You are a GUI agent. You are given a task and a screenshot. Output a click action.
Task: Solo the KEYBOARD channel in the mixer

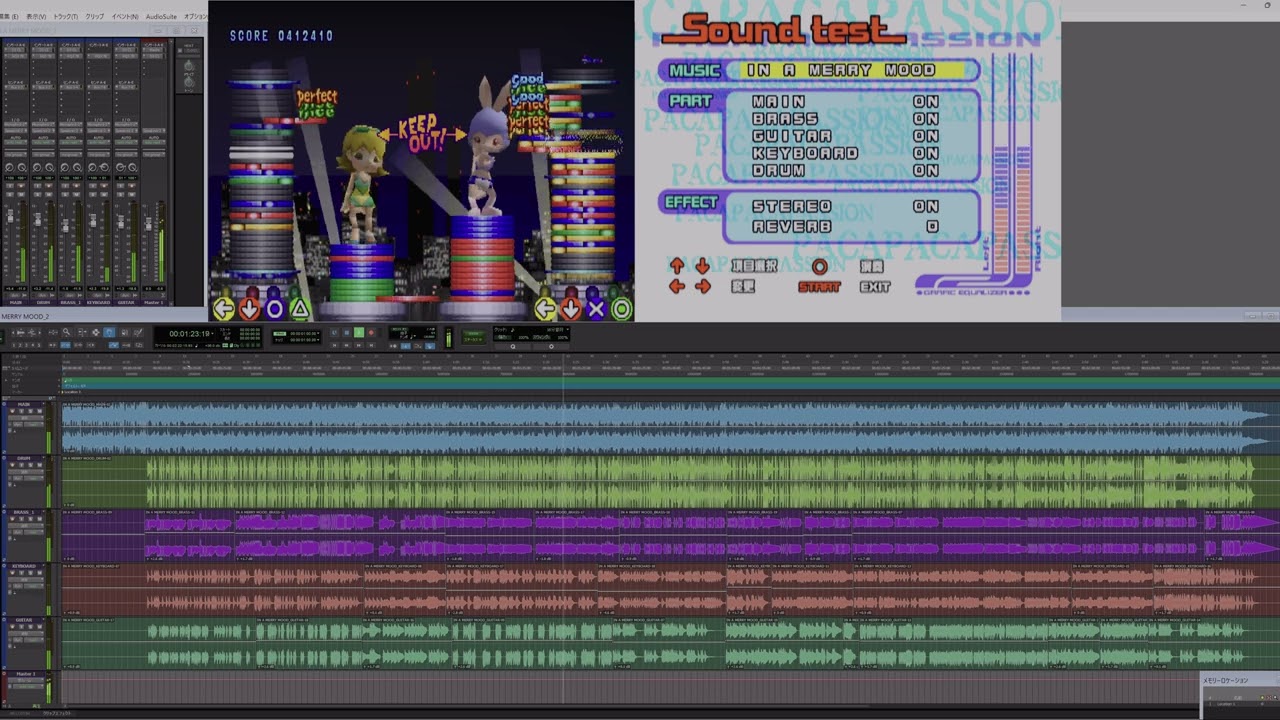[x=93, y=194]
